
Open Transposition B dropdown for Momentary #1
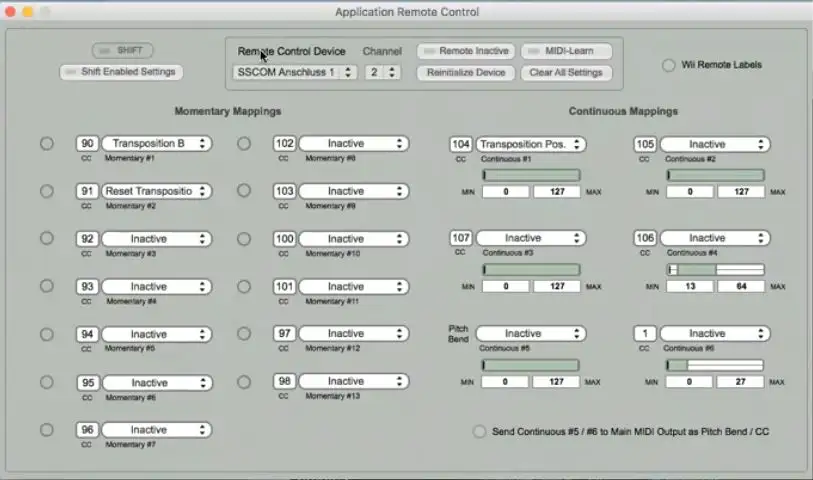pyautogui.click(x=157, y=144)
